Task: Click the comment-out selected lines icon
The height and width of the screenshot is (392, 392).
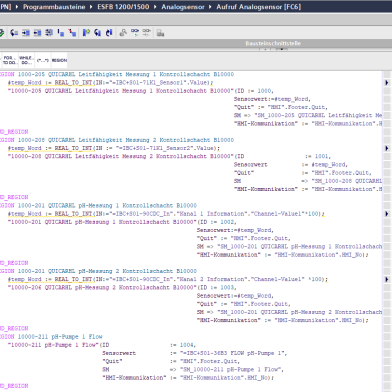Action: (61, 33)
